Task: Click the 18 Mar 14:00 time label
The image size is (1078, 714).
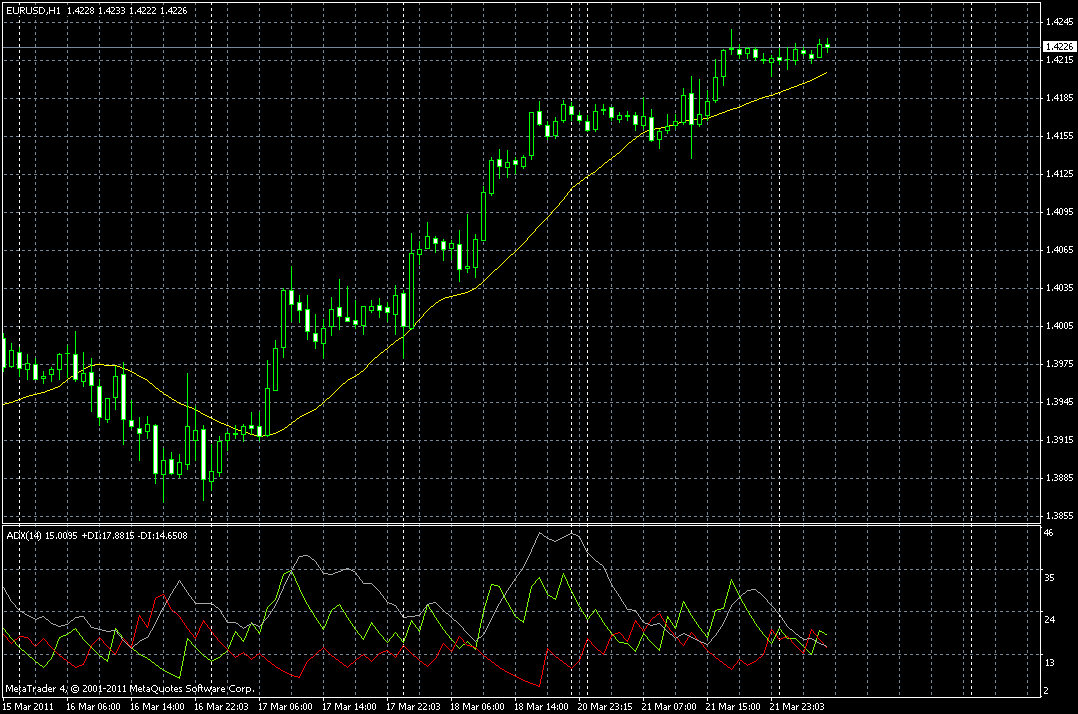Action: click(541, 706)
